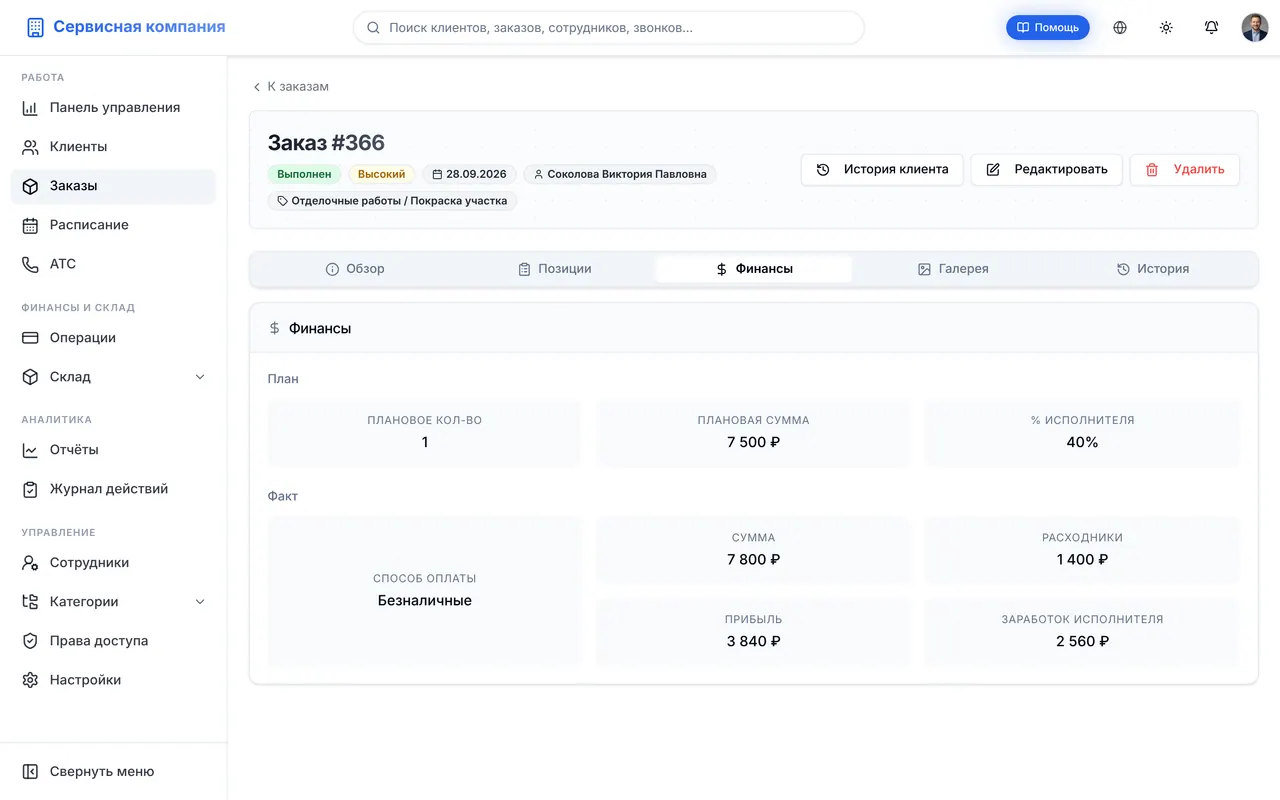Expand the Категории submenu chevron
Screen dimensions: 1280x800
coord(200,602)
